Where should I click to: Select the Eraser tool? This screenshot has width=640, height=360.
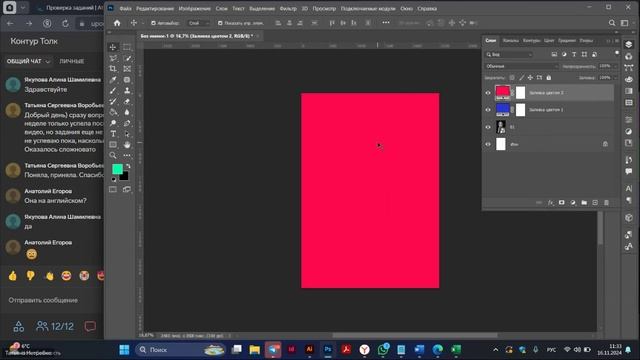[x=127, y=102]
